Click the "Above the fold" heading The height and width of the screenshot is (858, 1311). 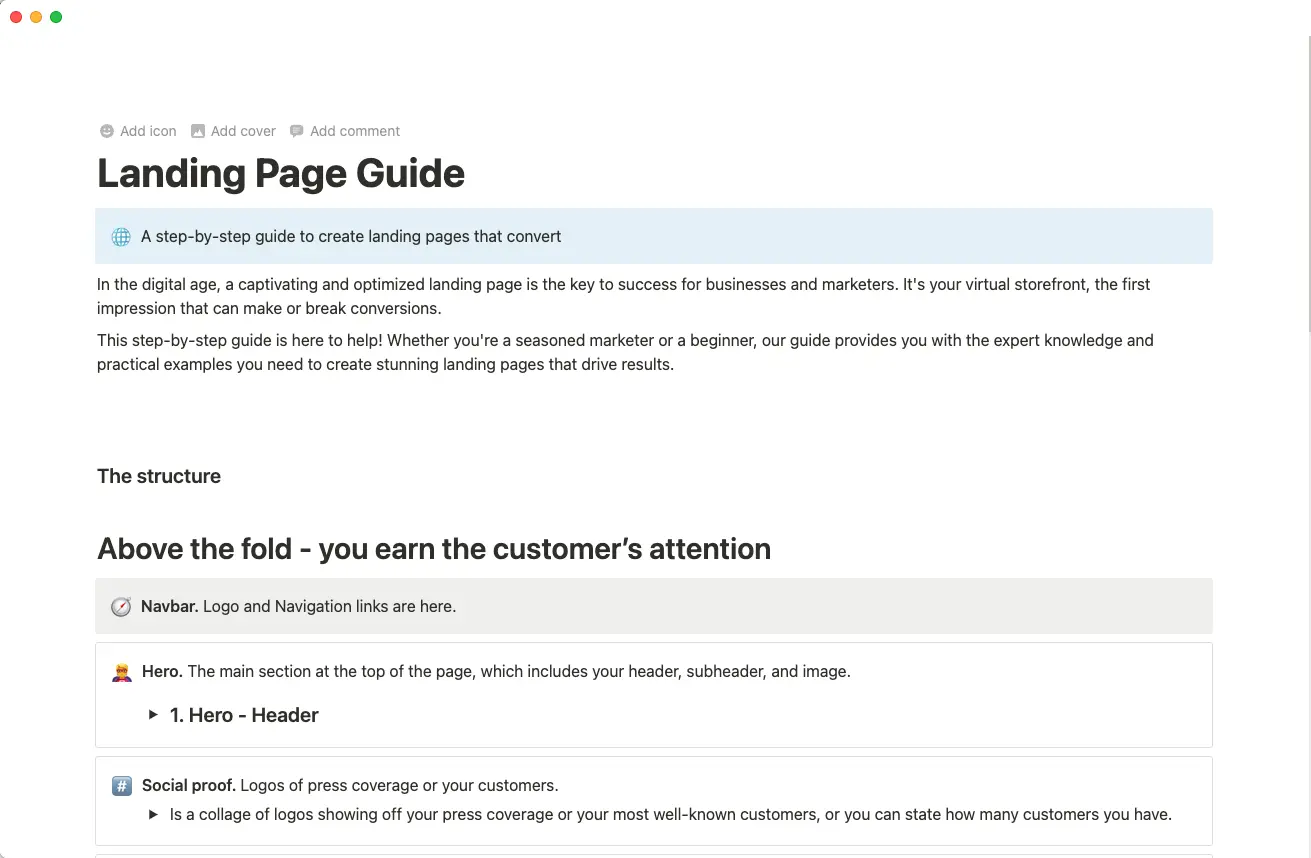click(434, 549)
